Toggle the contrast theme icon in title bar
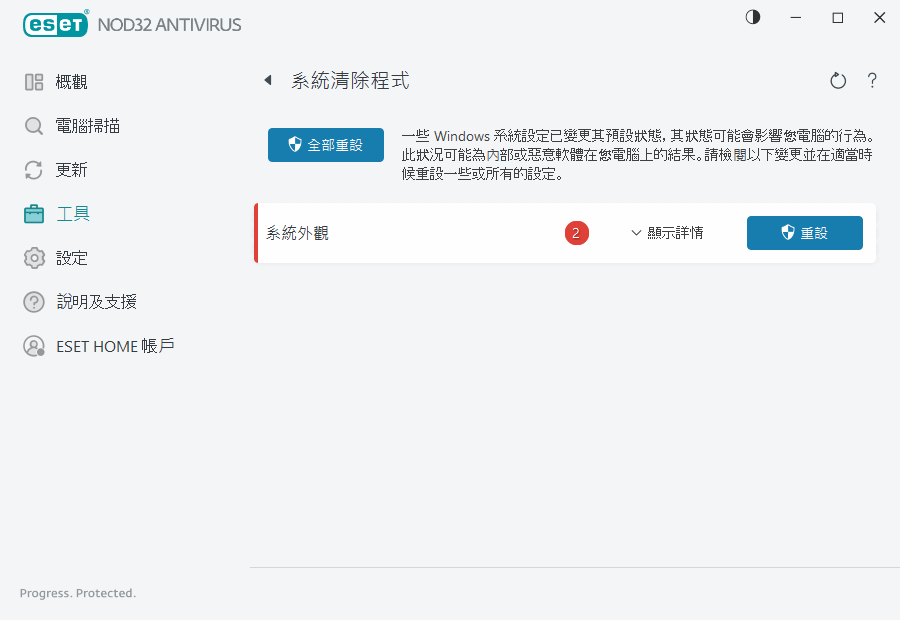Image resolution: width=900 pixels, height=620 pixels. [753, 17]
